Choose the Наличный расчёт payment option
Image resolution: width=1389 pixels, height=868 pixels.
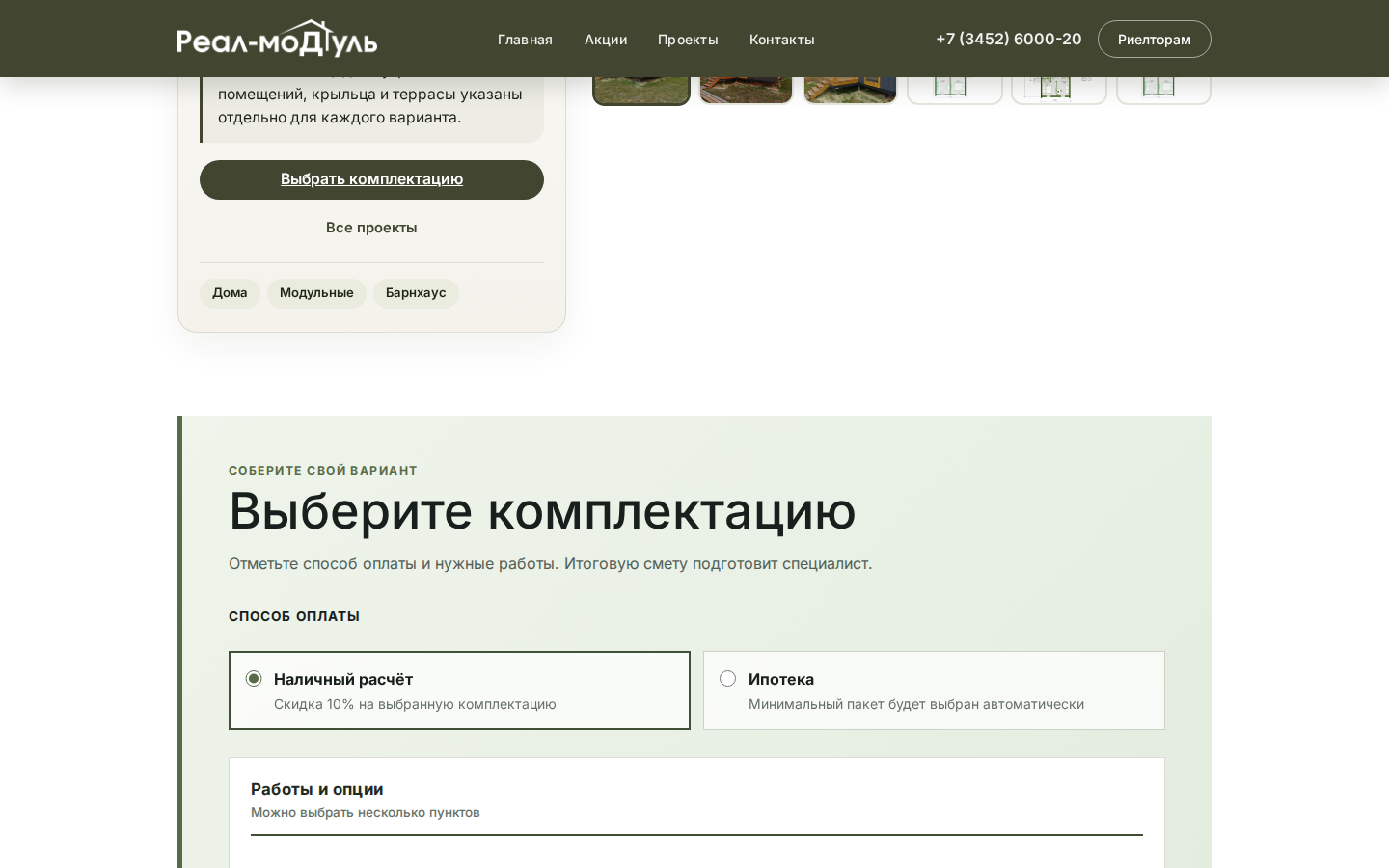point(459,691)
